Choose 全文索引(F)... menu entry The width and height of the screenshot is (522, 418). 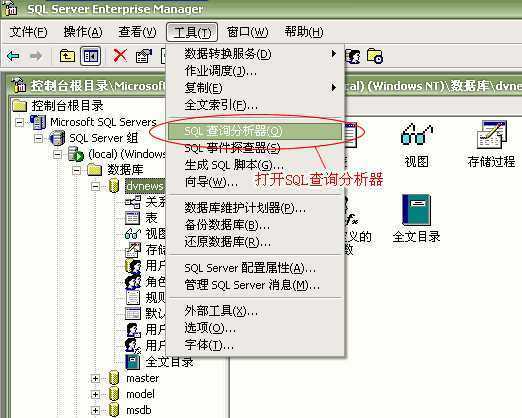tap(256, 105)
